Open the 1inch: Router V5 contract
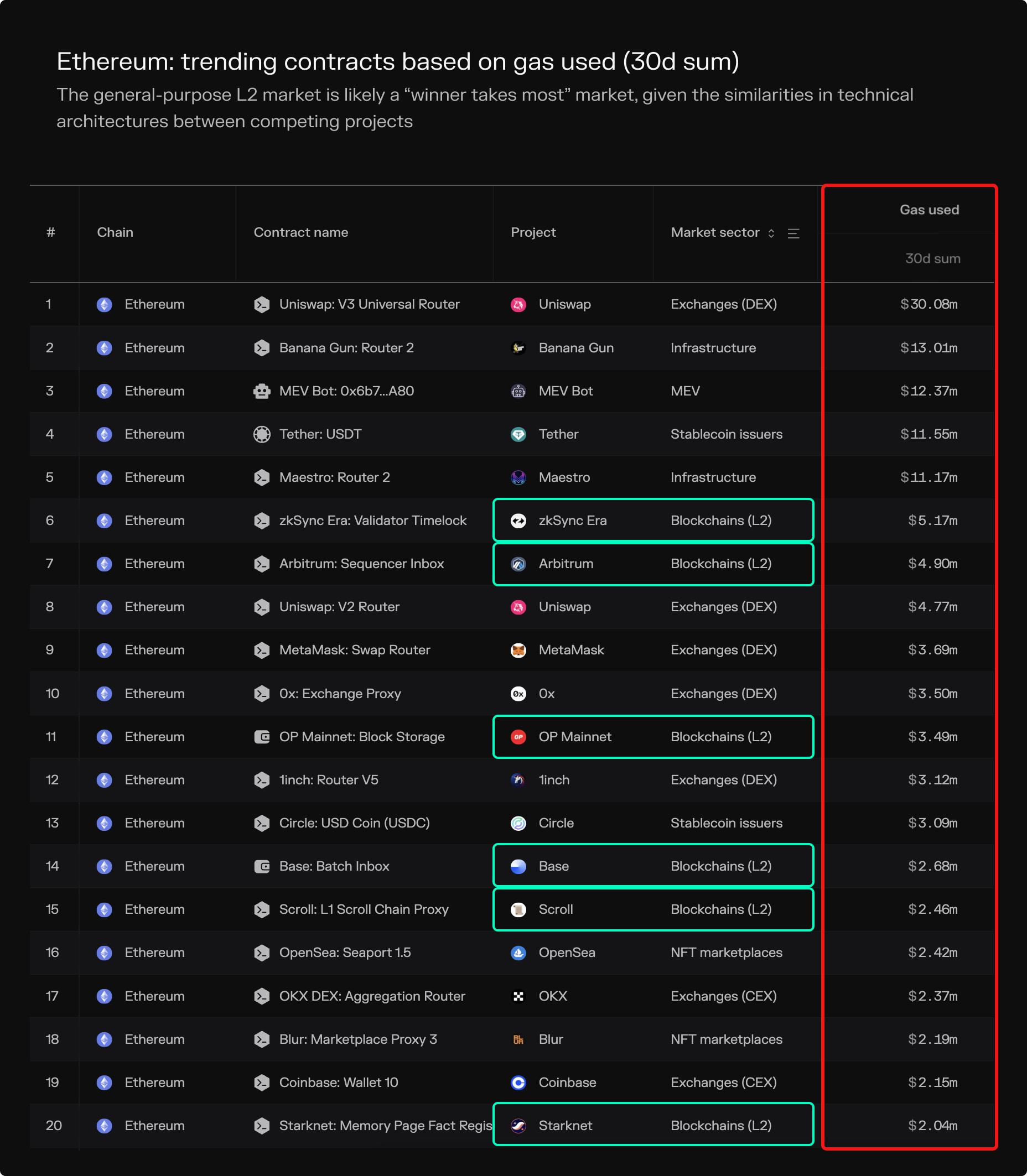Viewport: 1027px width, 1176px height. [x=328, y=780]
